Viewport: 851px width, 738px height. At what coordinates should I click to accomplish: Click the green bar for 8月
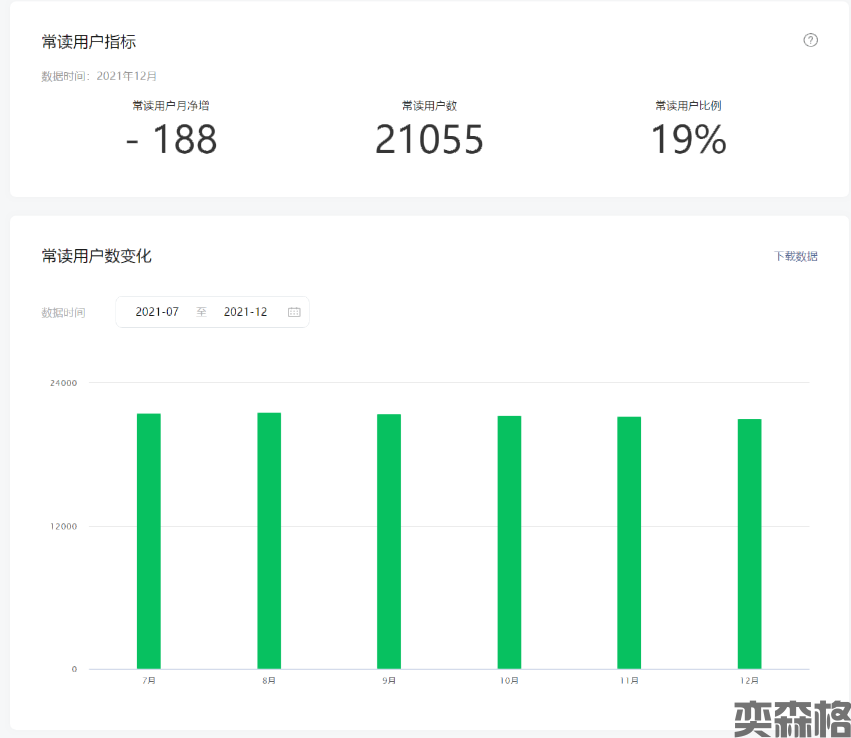(x=269, y=540)
